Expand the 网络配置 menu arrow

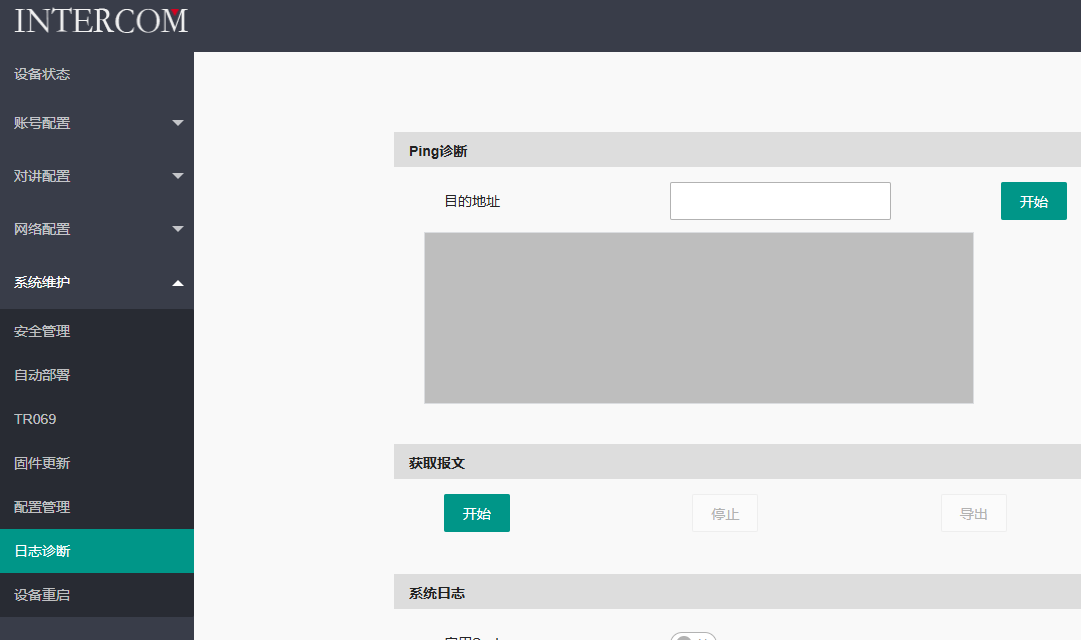pyautogui.click(x=178, y=229)
